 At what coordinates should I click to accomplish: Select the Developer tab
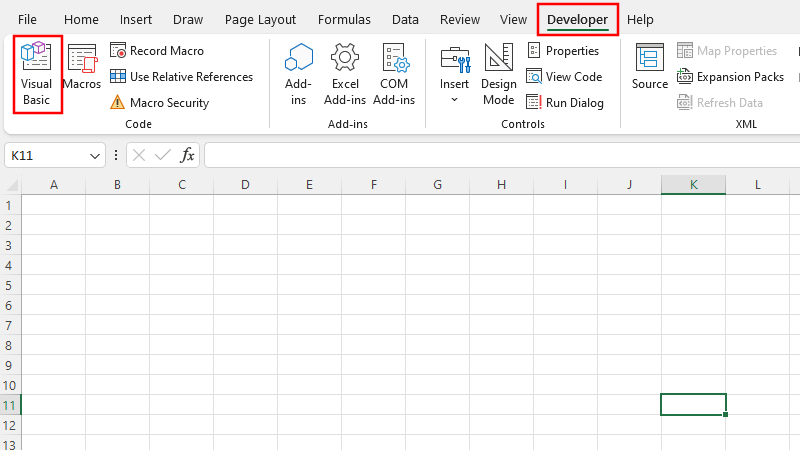pos(578,19)
